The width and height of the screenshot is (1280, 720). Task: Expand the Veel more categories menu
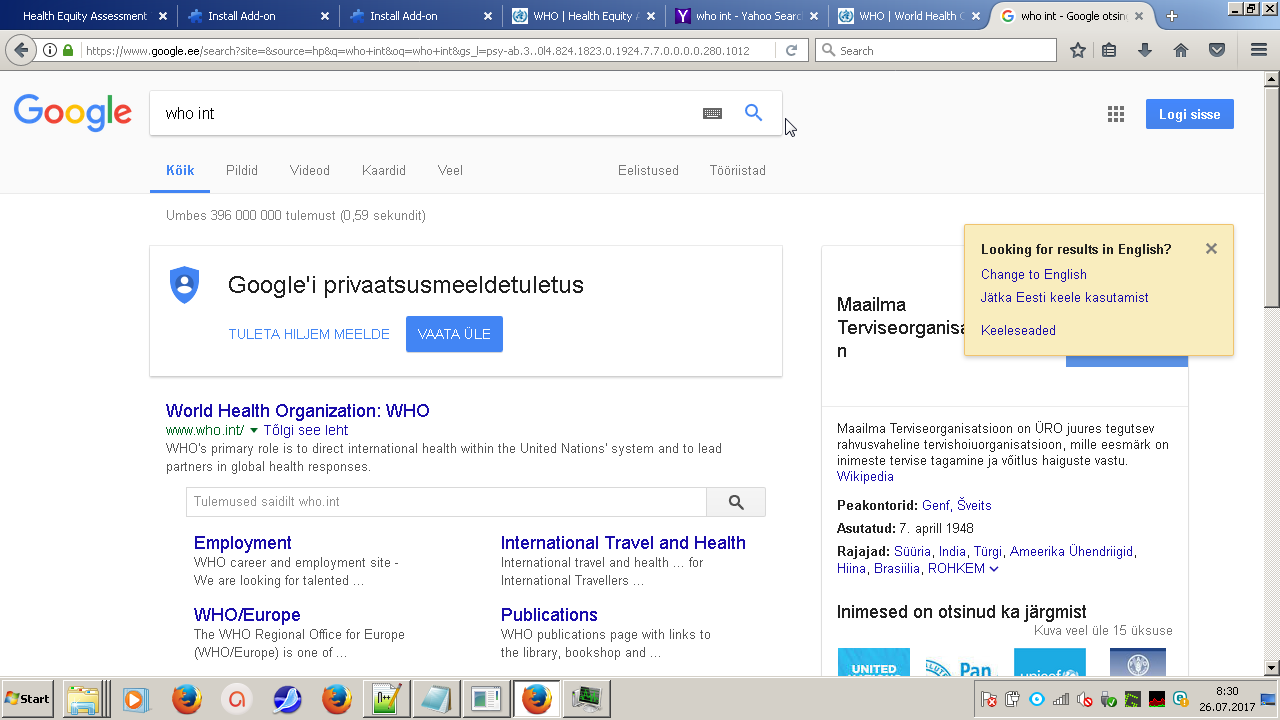pos(450,171)
